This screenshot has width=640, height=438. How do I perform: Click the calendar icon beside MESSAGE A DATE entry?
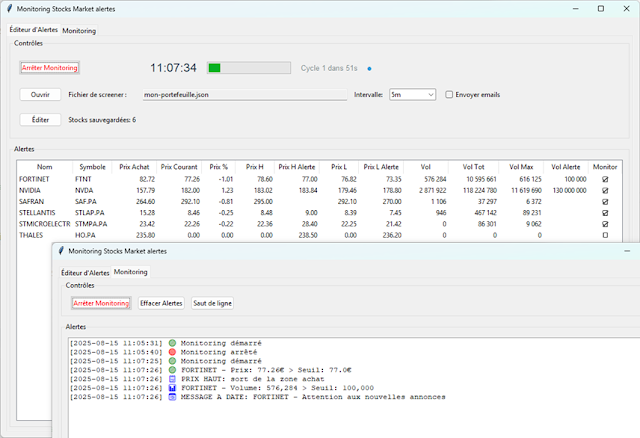[x=172, y=397]
